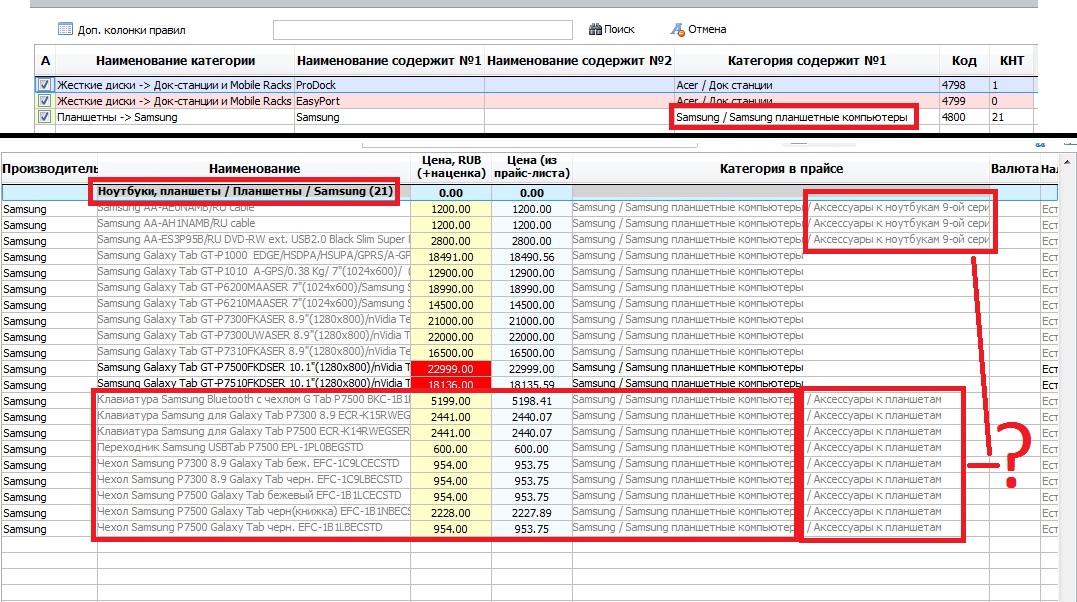Select 'Acer / Док станции' cell in ProDock row

tap(806, 85)
